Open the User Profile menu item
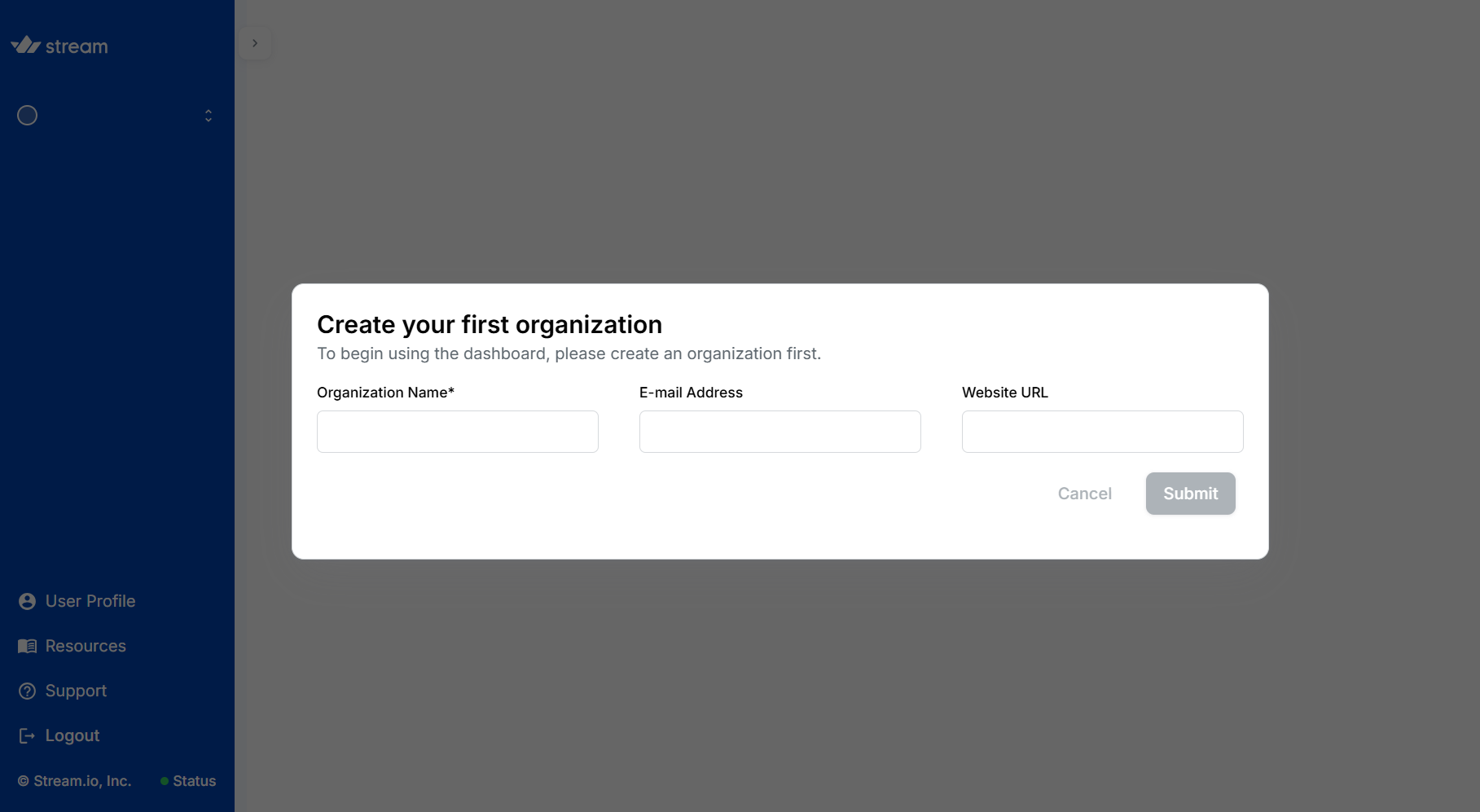Screen dimensions: 1480x812 (x=90, y=601)
